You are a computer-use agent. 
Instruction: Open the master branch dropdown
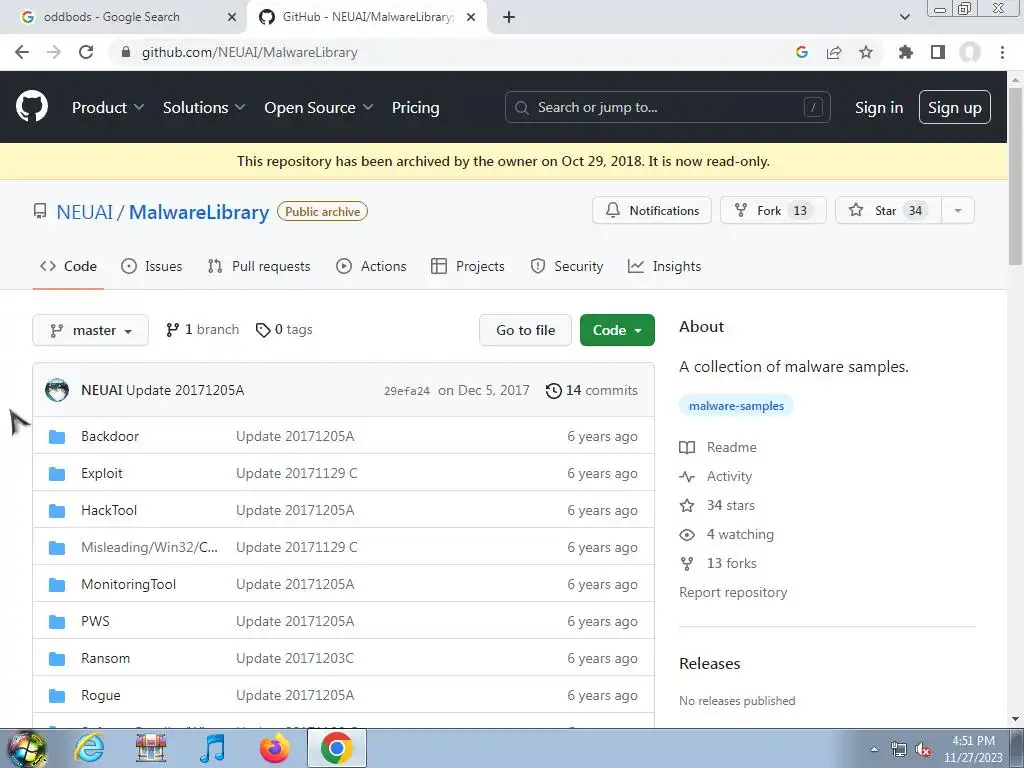point(90,330)
